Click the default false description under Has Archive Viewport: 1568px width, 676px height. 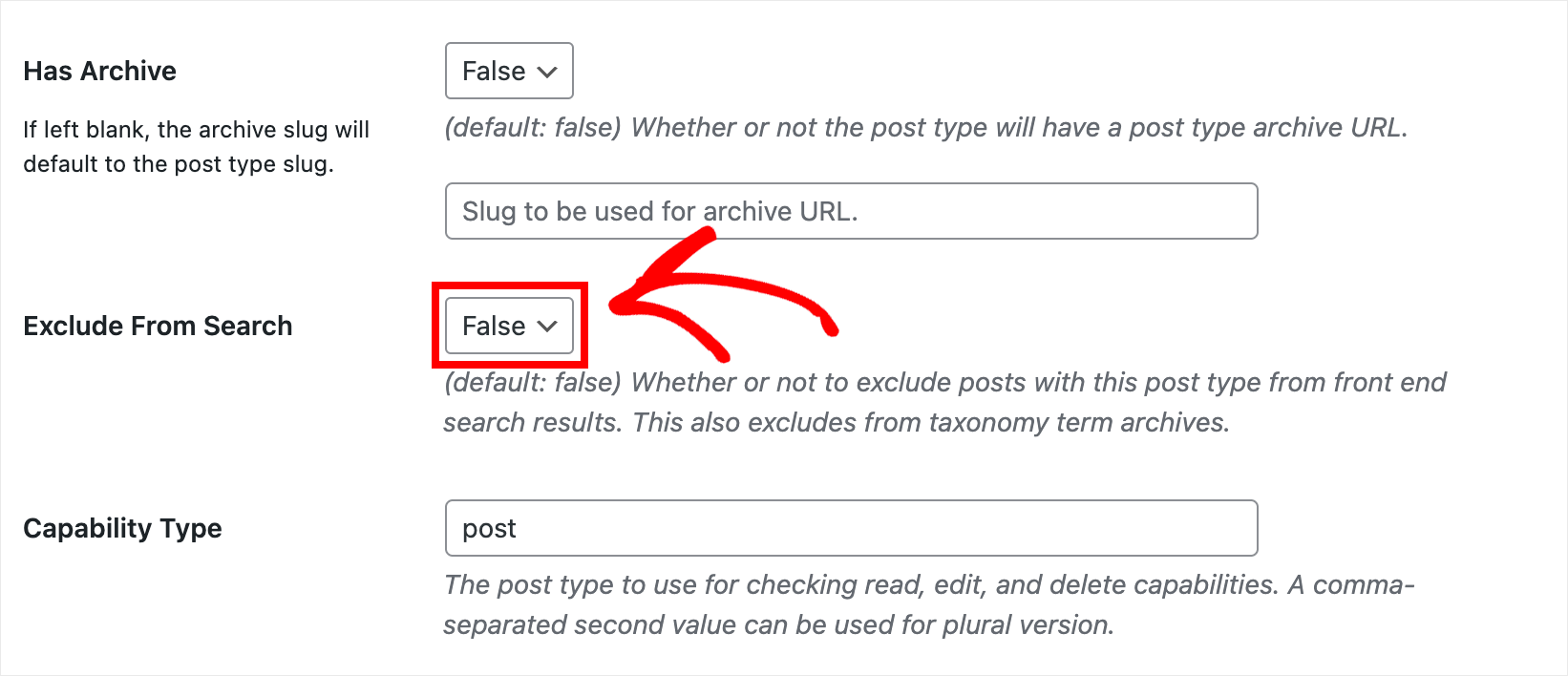pyautogui.click(x=924, y=127)
